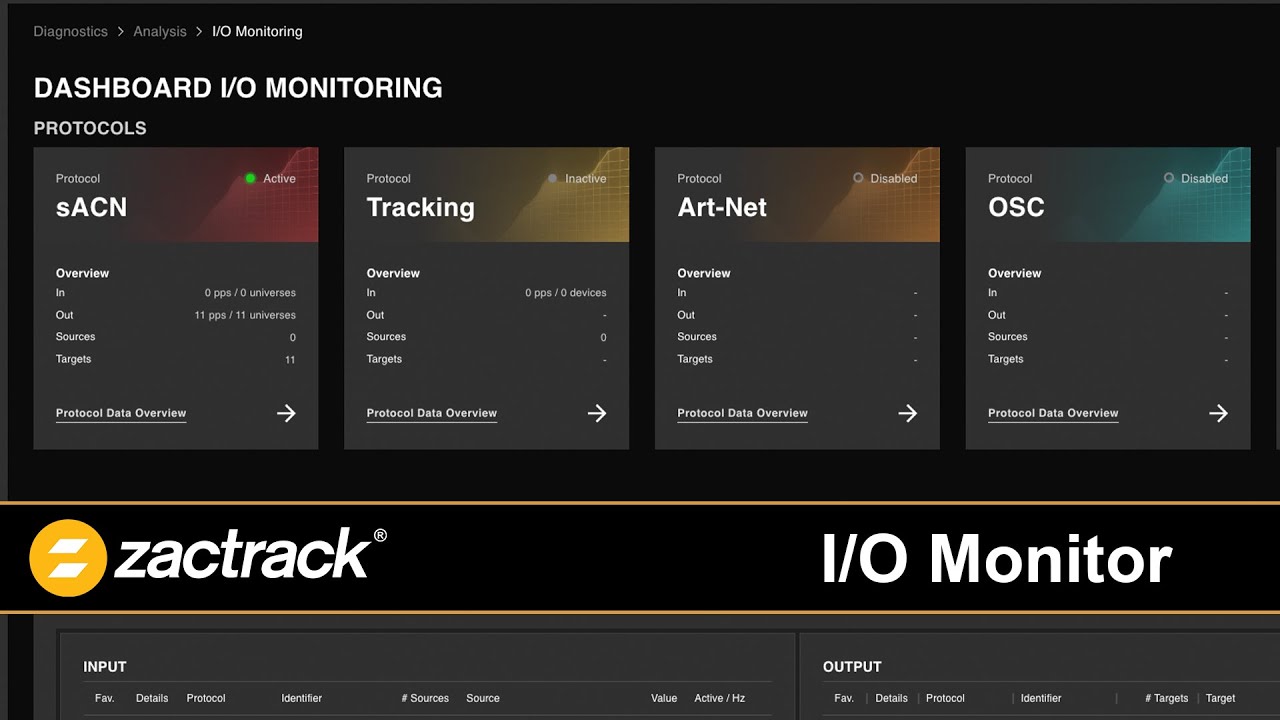Screen dimensions: 1280x720
Task: Click the PROTOCOLS section heading
Action: (90, 128)
